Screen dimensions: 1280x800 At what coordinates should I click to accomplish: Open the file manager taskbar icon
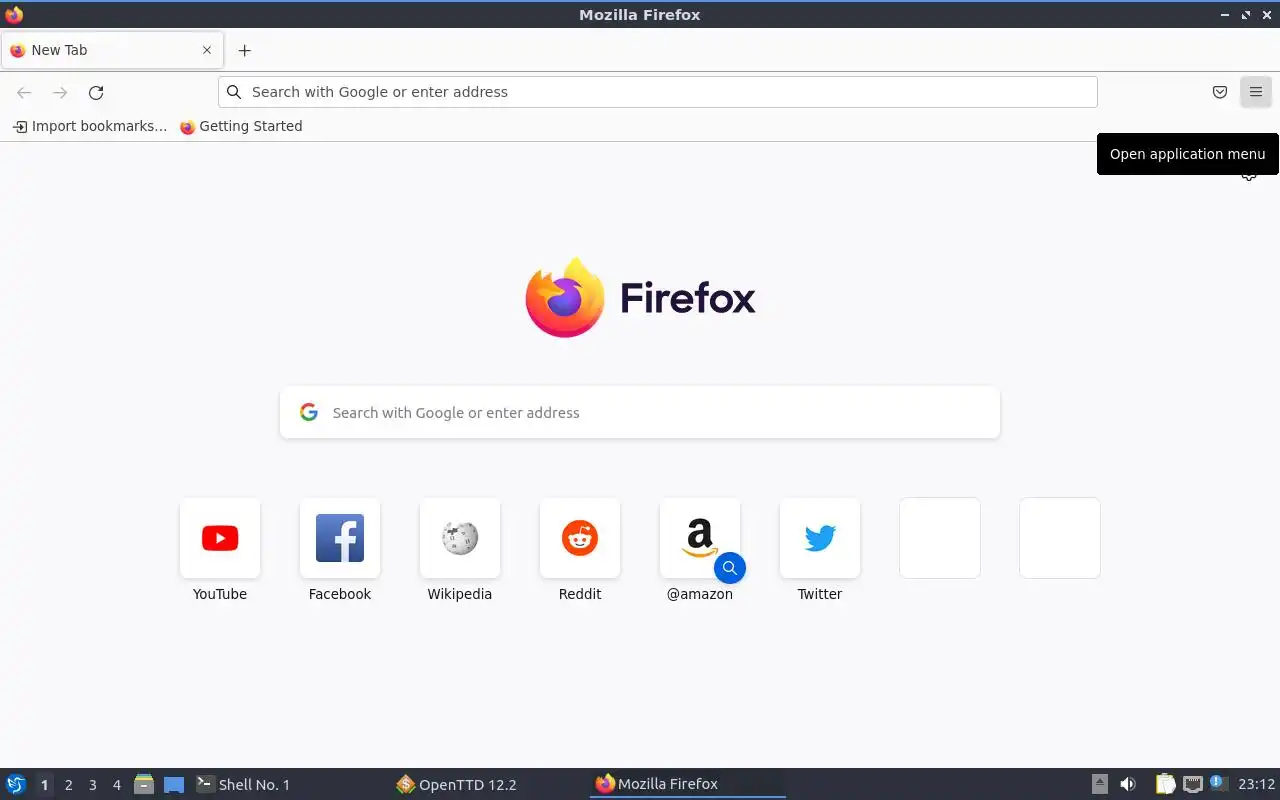pos(144,784)
